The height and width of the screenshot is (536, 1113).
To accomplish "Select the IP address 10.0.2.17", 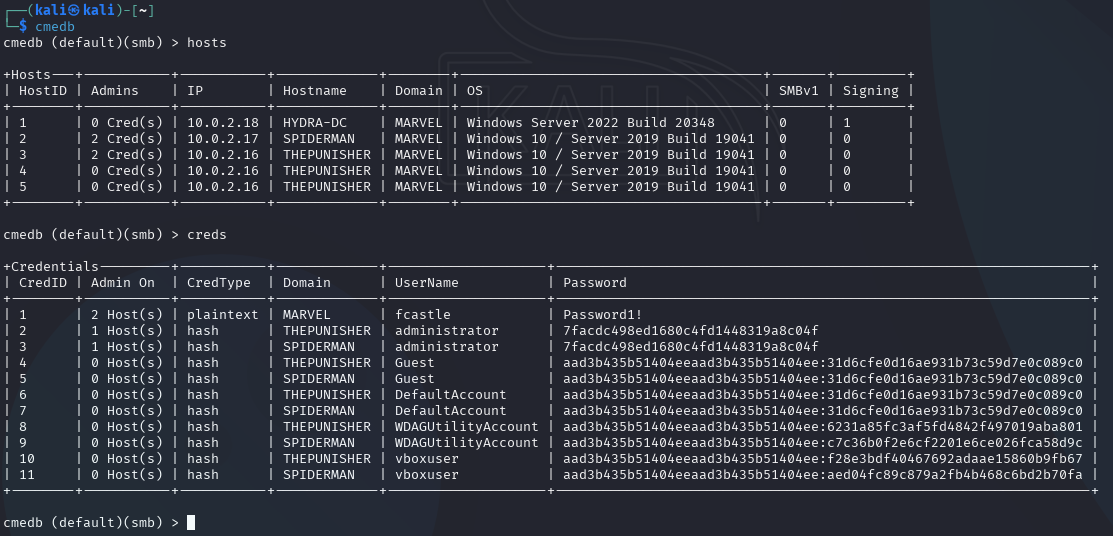I will point(222,138).
